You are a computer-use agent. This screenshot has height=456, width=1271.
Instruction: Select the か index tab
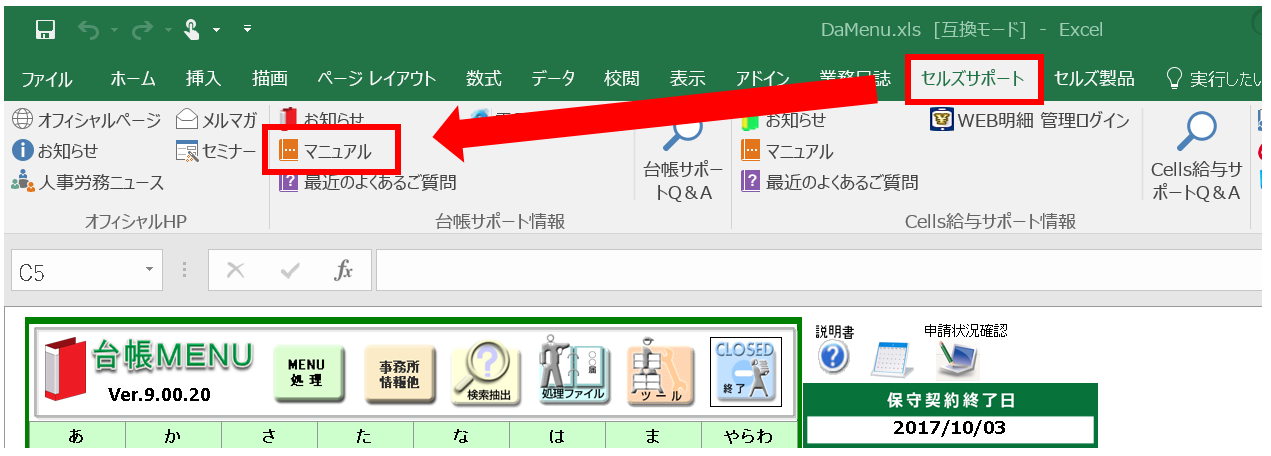[173, 434]
